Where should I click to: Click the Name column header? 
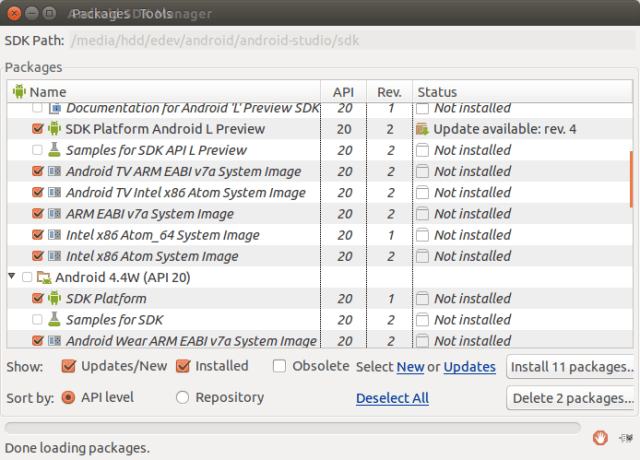pyautogui.click(x=164, y=91)
